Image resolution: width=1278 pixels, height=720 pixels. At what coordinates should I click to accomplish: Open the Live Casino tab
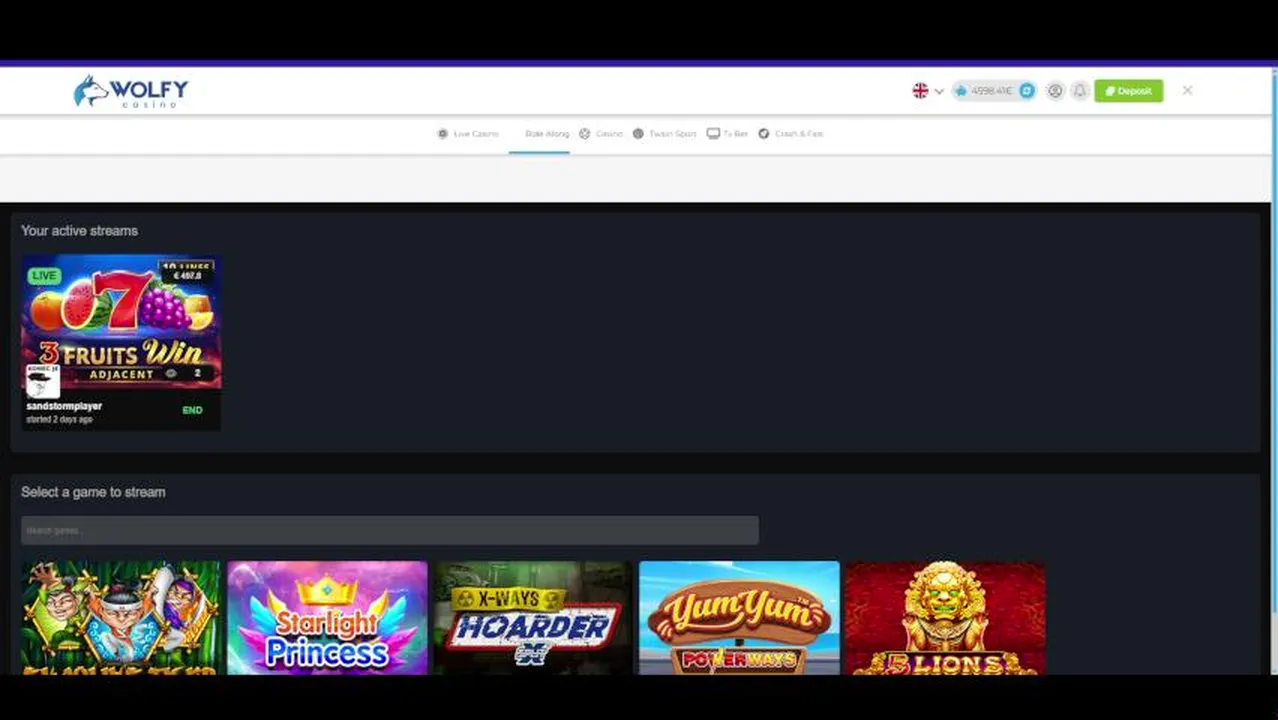point(468,134)
